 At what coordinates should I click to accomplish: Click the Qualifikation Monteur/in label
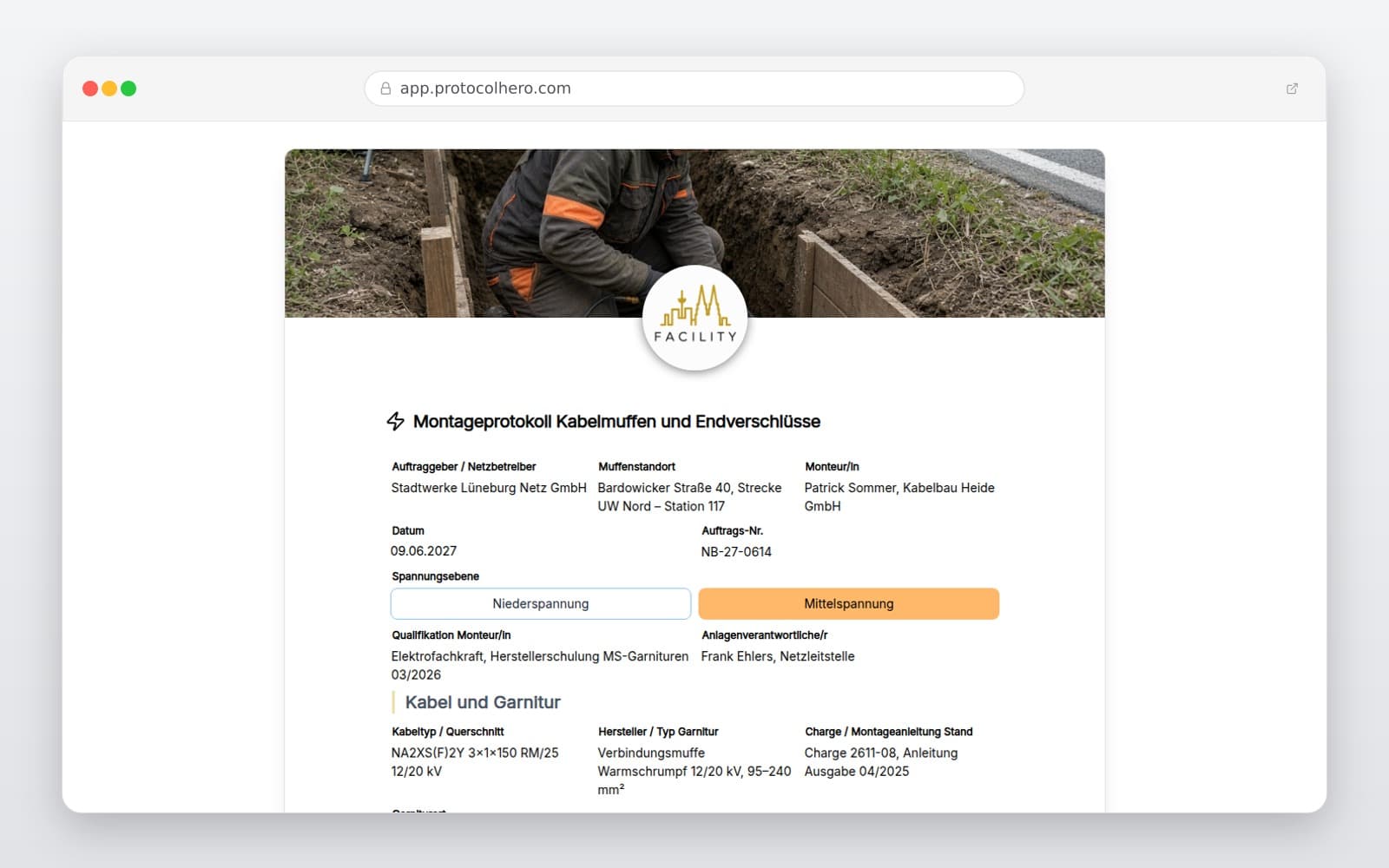pyautogui.click(x=451, y=635)
